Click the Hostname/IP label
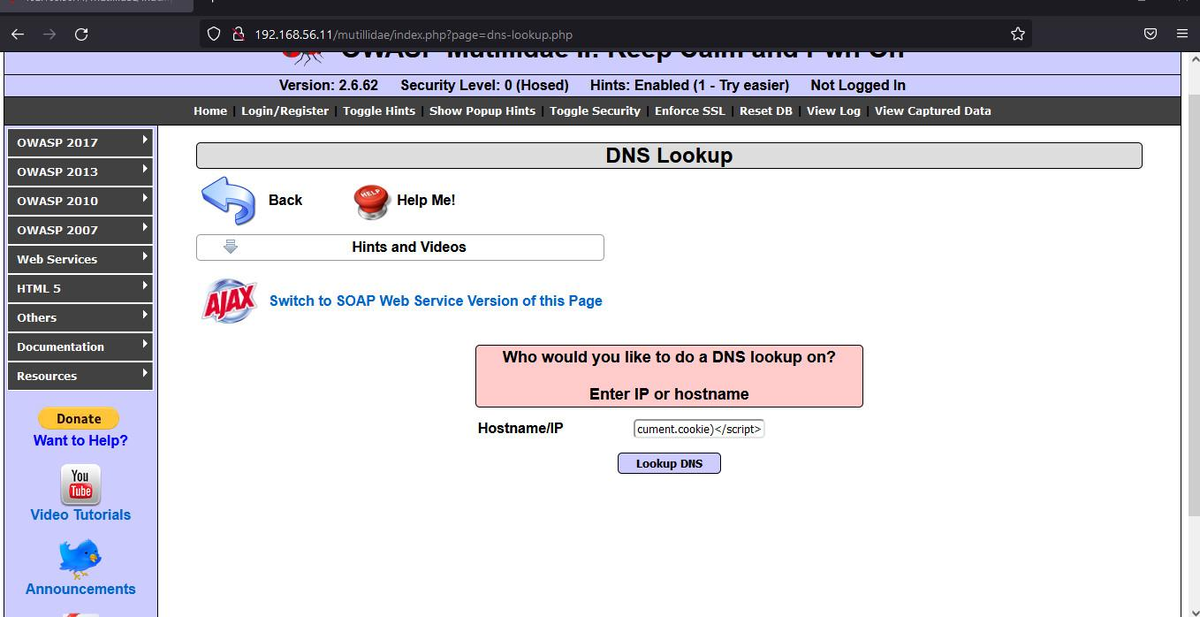1200x617 pixels. pyautogui.click(x=521, y=428)
